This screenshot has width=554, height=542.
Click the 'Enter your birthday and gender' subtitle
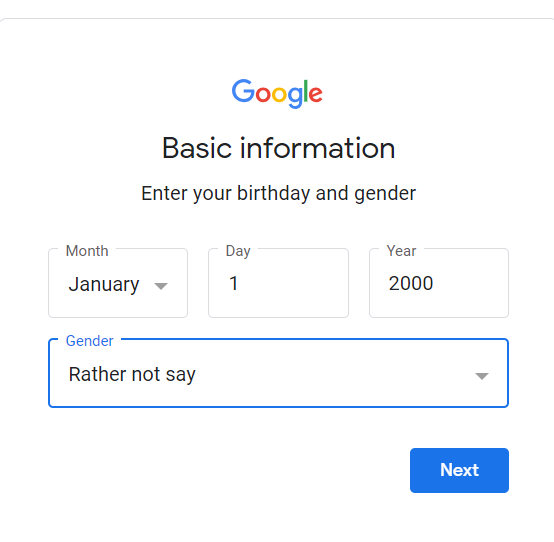coord(278,194)
